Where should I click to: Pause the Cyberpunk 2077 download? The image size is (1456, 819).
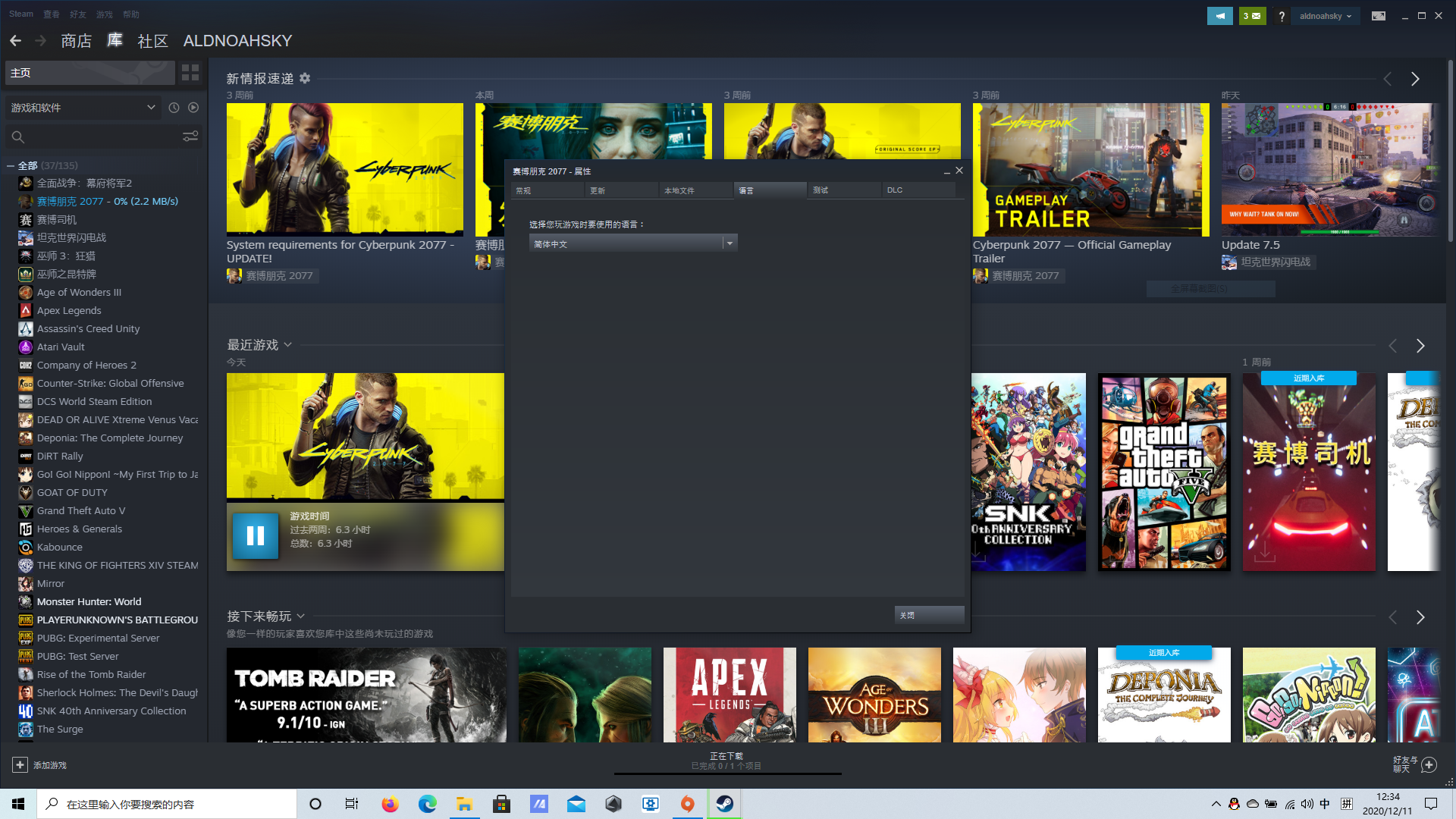(256, 536)
